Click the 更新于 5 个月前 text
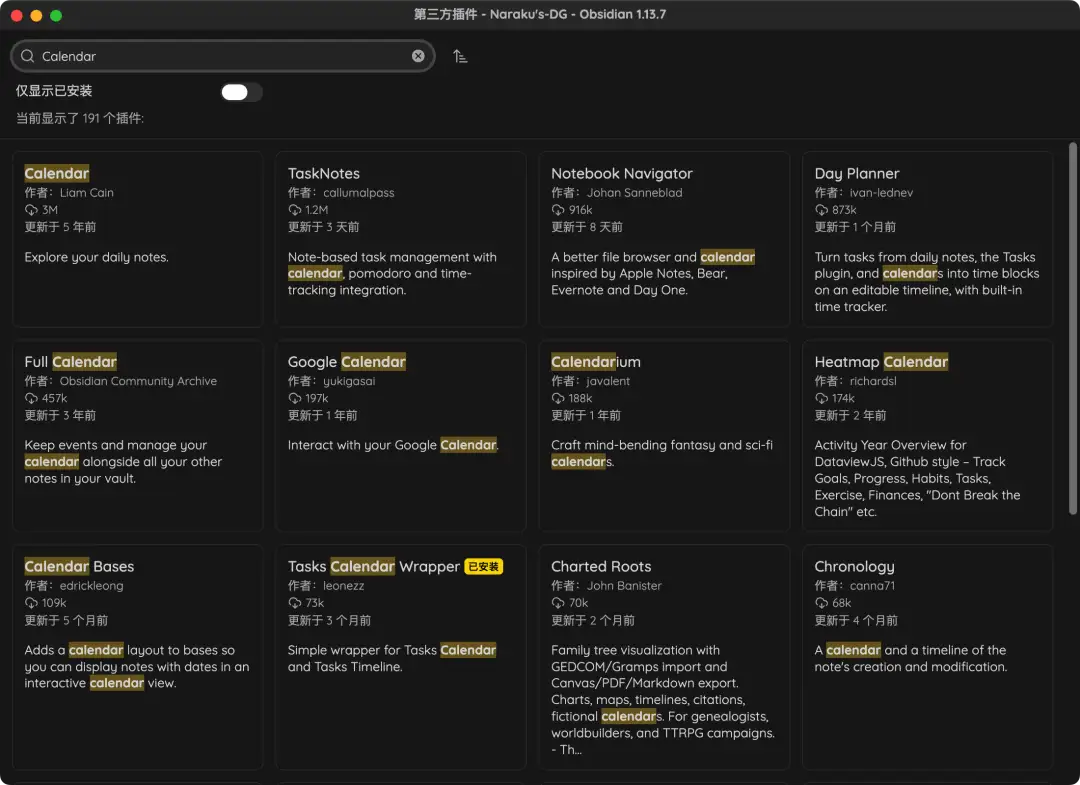Viewport: 1080px width, 785px height. pyautogui.click(x=66, y=620)
